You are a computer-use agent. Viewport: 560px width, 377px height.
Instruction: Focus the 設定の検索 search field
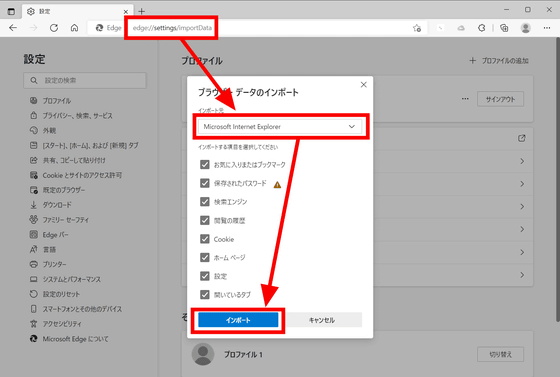pyautogui.click(x=85, y=81)
